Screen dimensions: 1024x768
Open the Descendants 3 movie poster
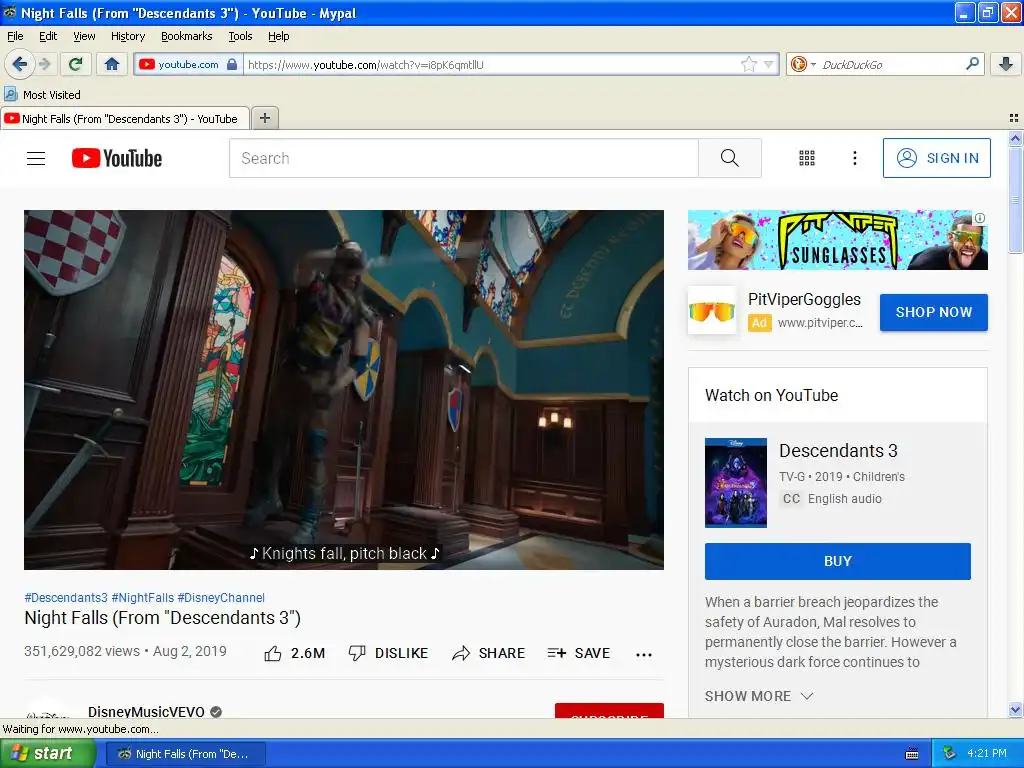tap(735, 483)
